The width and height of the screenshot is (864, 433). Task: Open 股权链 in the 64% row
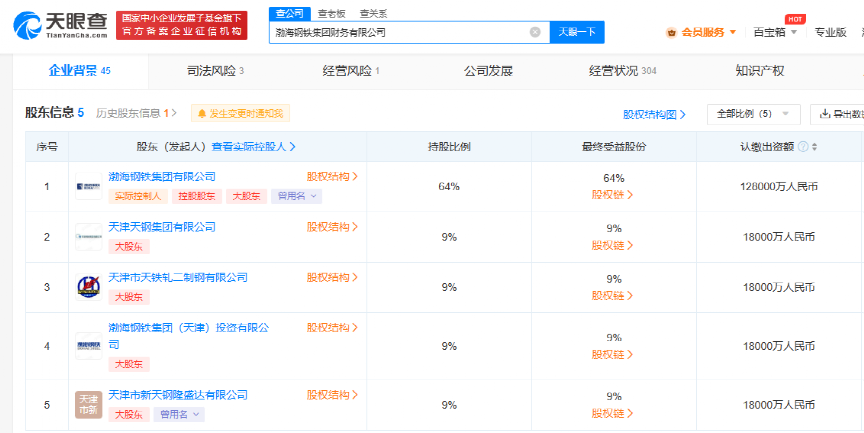click(613, 194)
